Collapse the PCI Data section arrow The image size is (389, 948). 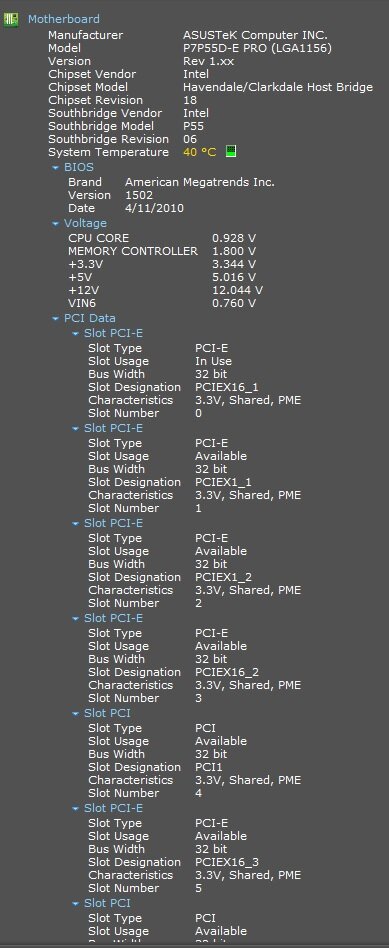pyautogui.click(x=56, y=319)
